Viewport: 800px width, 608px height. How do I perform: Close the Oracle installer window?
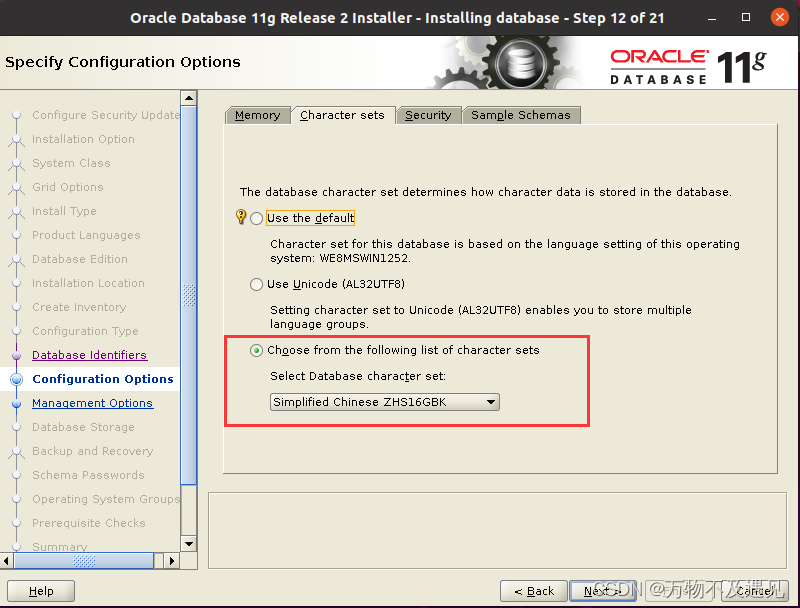click(780, 17)
